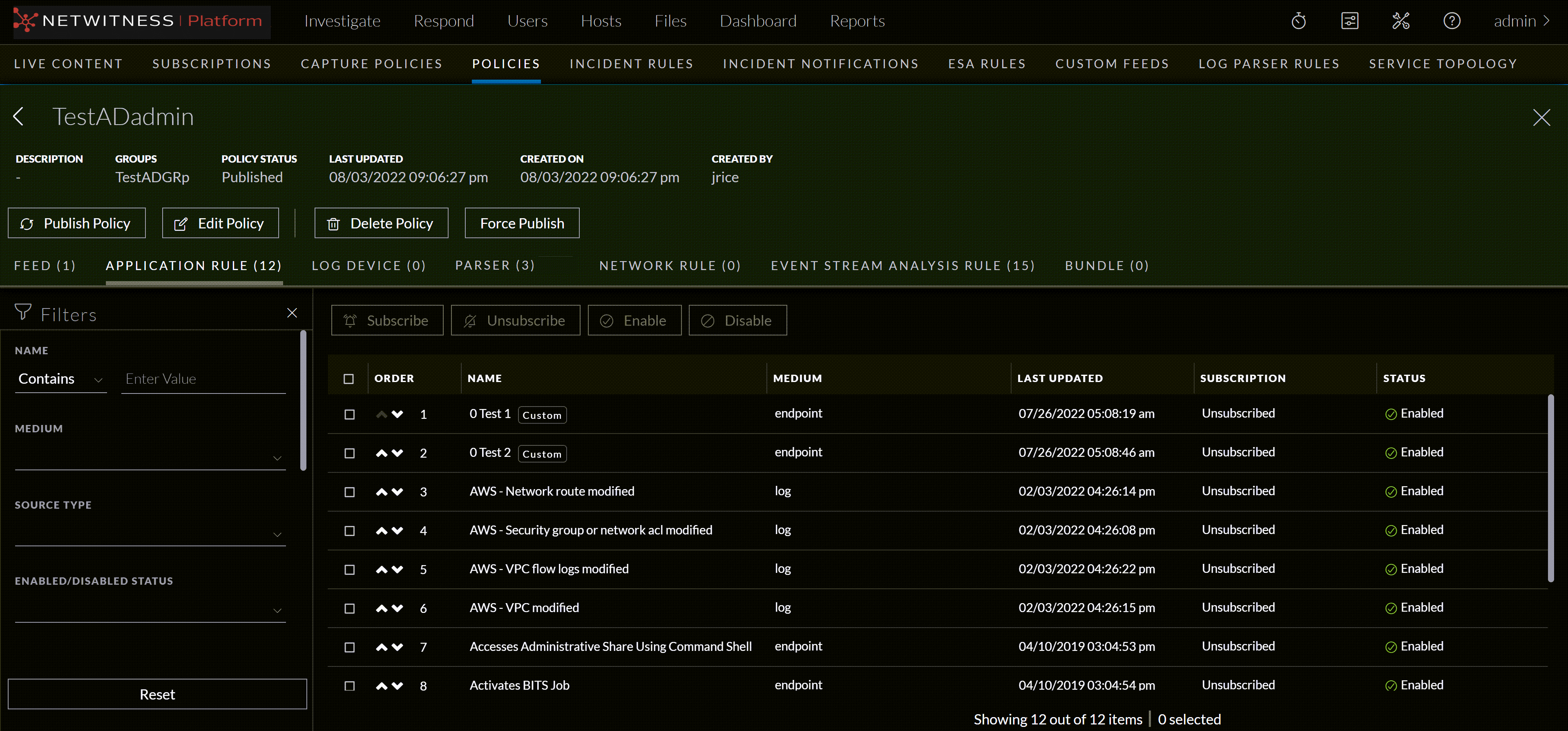Open the admin tools wrench icon
The height and width of the screenshot is (731, 1568).
coord(1400,21)
